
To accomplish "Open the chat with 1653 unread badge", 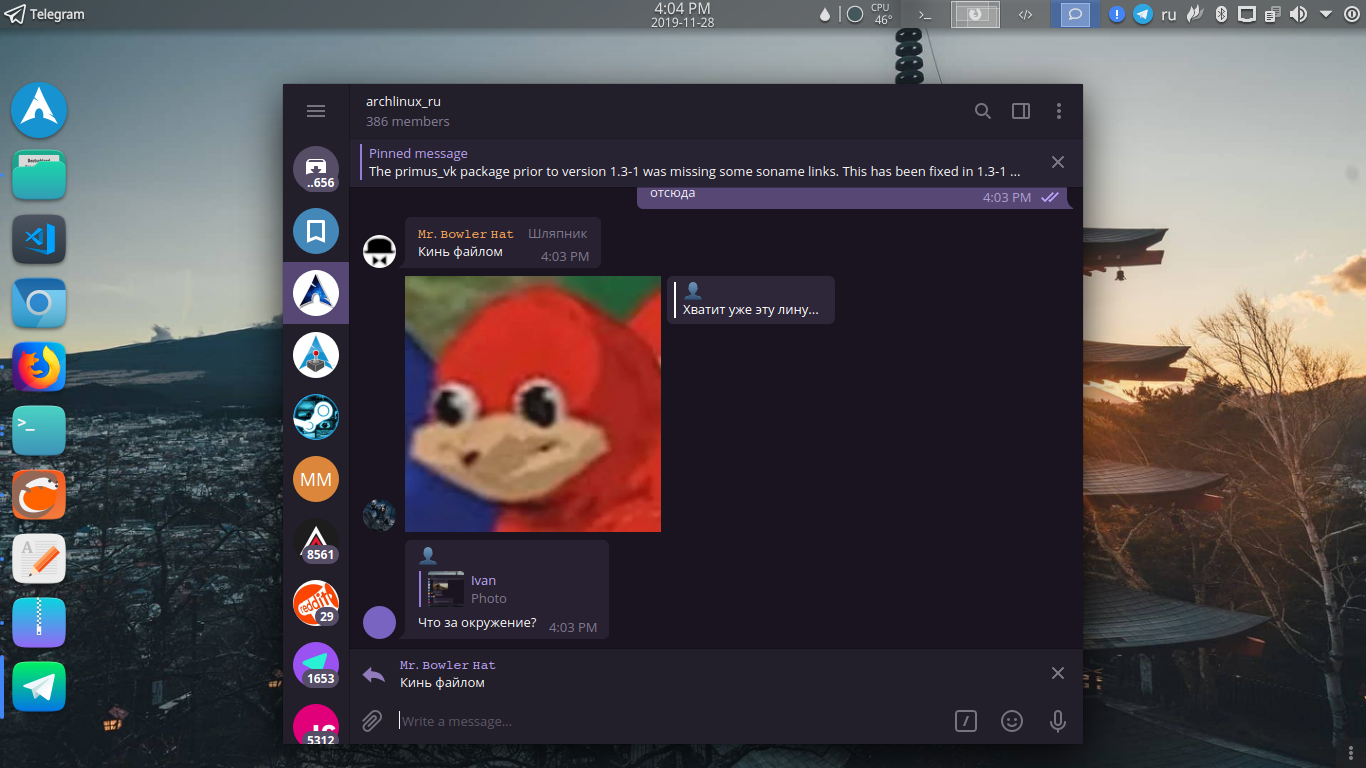I will tap(316, 665).
